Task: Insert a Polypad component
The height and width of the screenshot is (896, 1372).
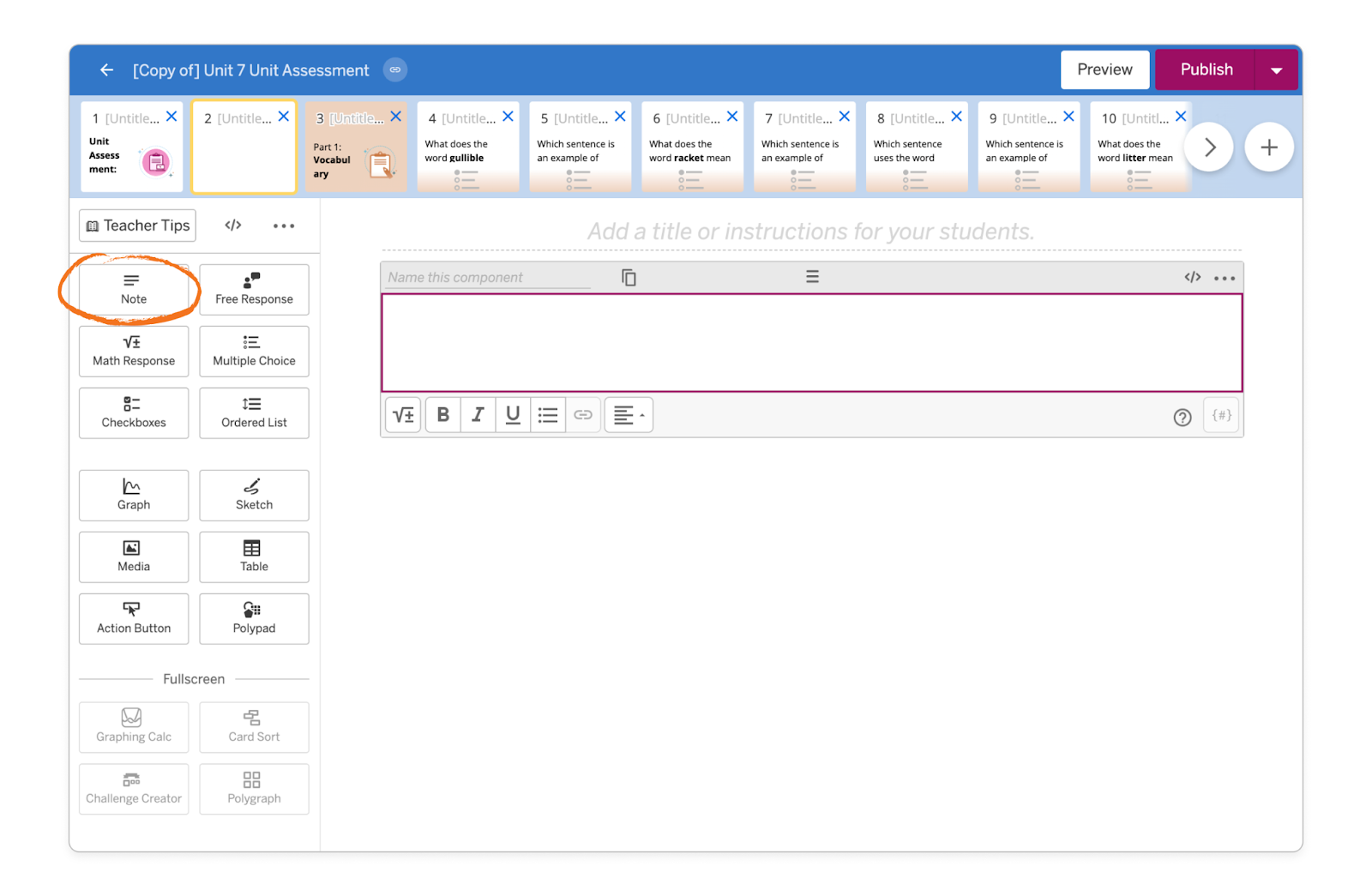Action: (x=253, y=618)
